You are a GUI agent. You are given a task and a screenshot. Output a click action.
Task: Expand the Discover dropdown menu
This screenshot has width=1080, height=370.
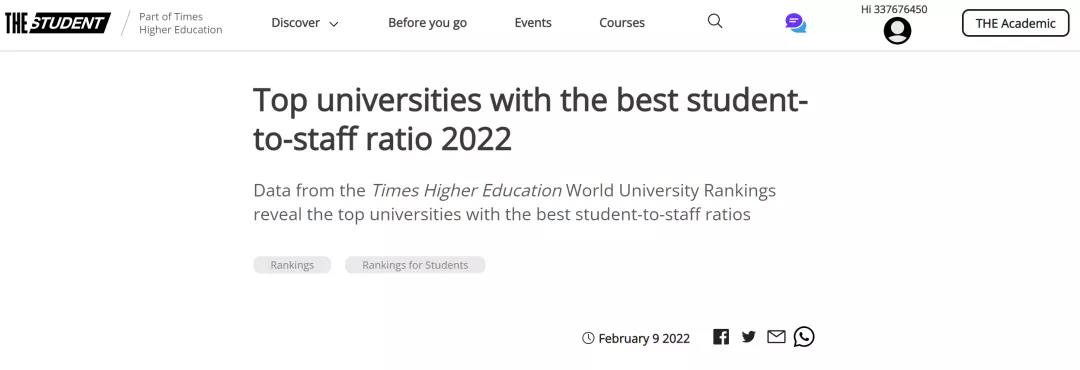(304, 23)
